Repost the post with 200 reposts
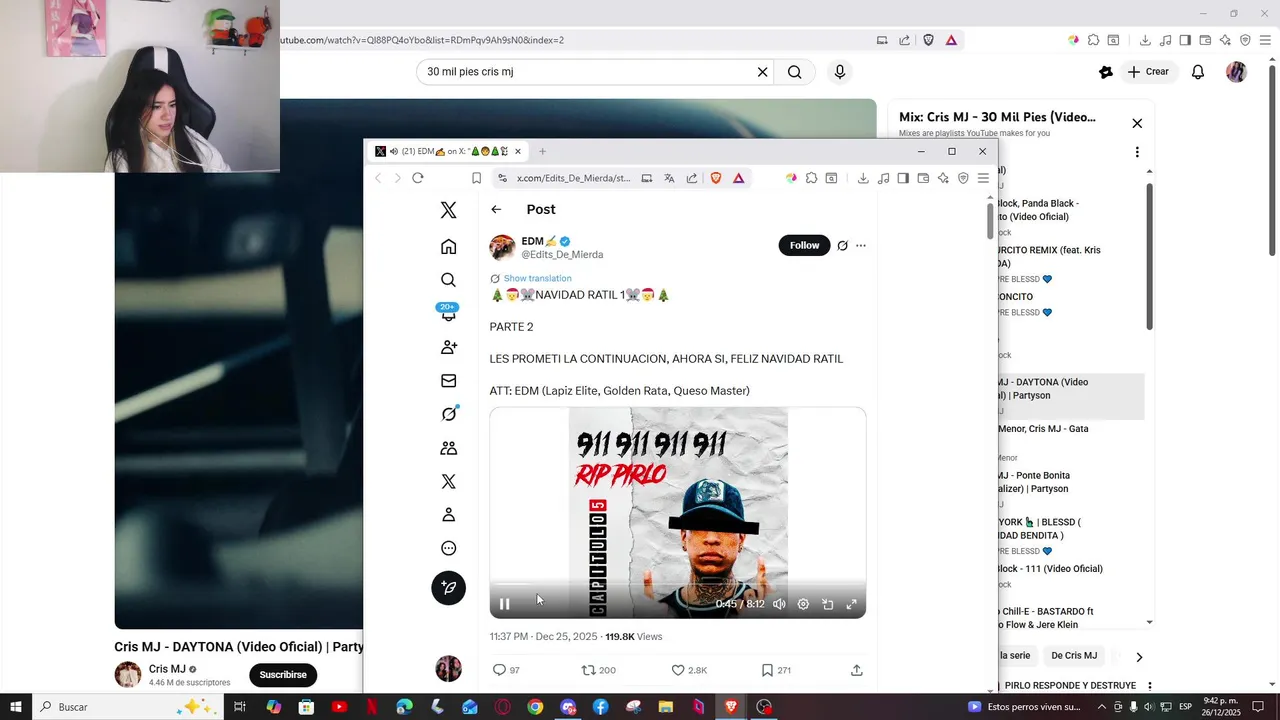The image size is (1280, 720). tap(598, 670)
